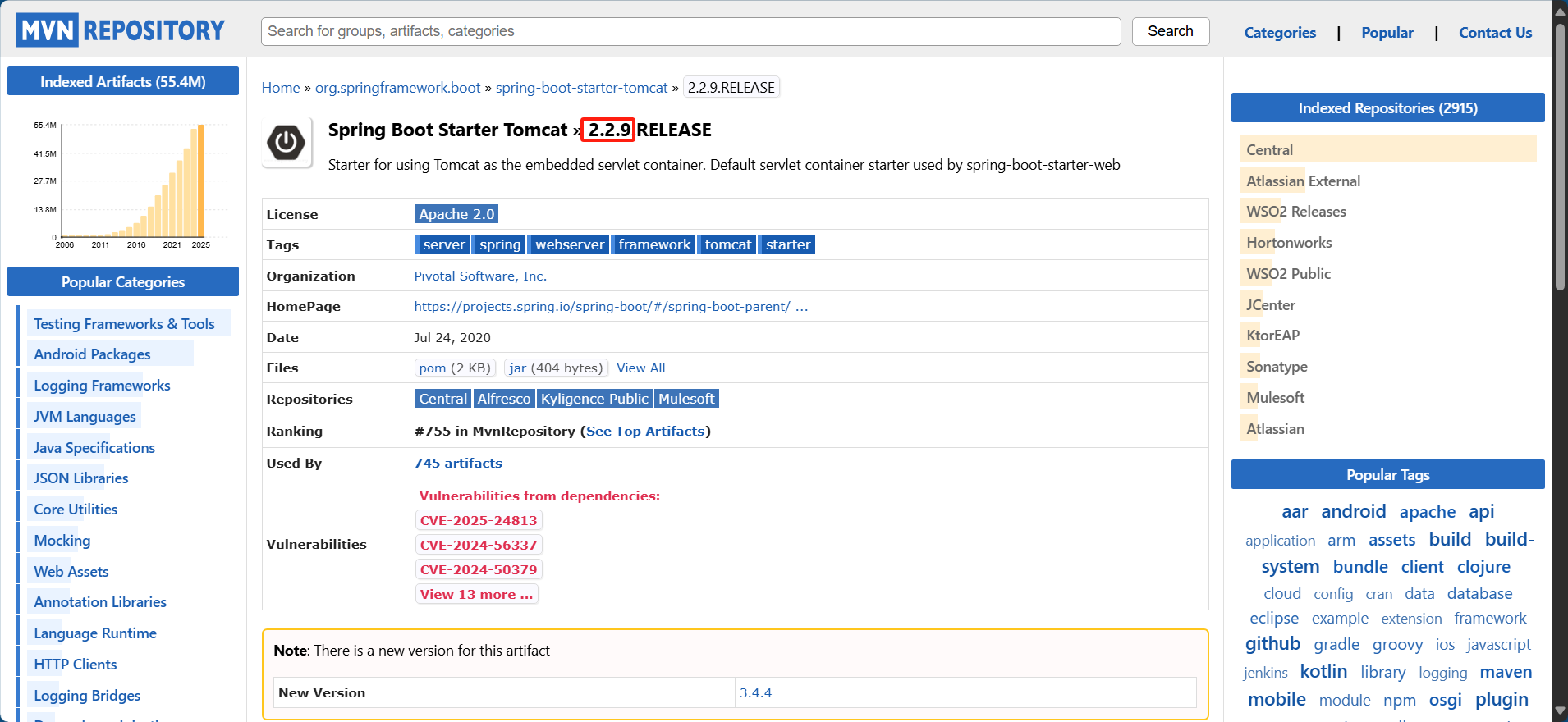This screenshot has height=722, width=1568.
Task: Open Atlassian External repository
Action: 1303,181
